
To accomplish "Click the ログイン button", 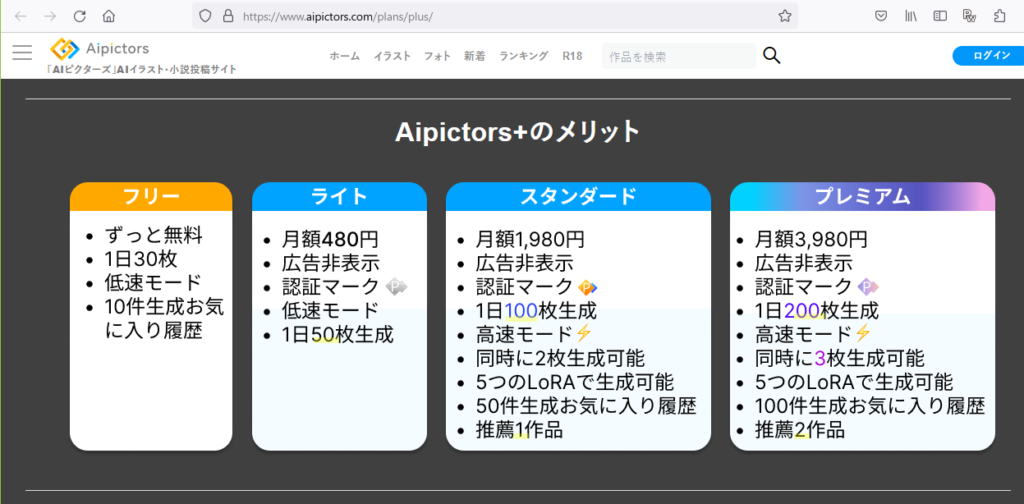I will pos(989,56).
